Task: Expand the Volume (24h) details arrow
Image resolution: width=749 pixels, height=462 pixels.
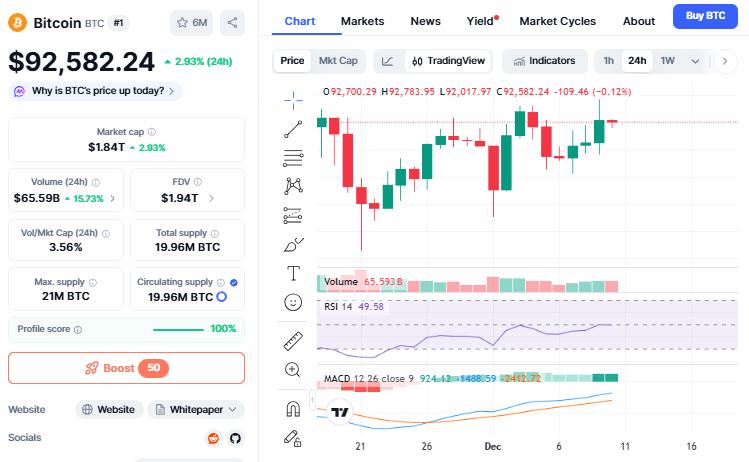Action: point(112,198)
